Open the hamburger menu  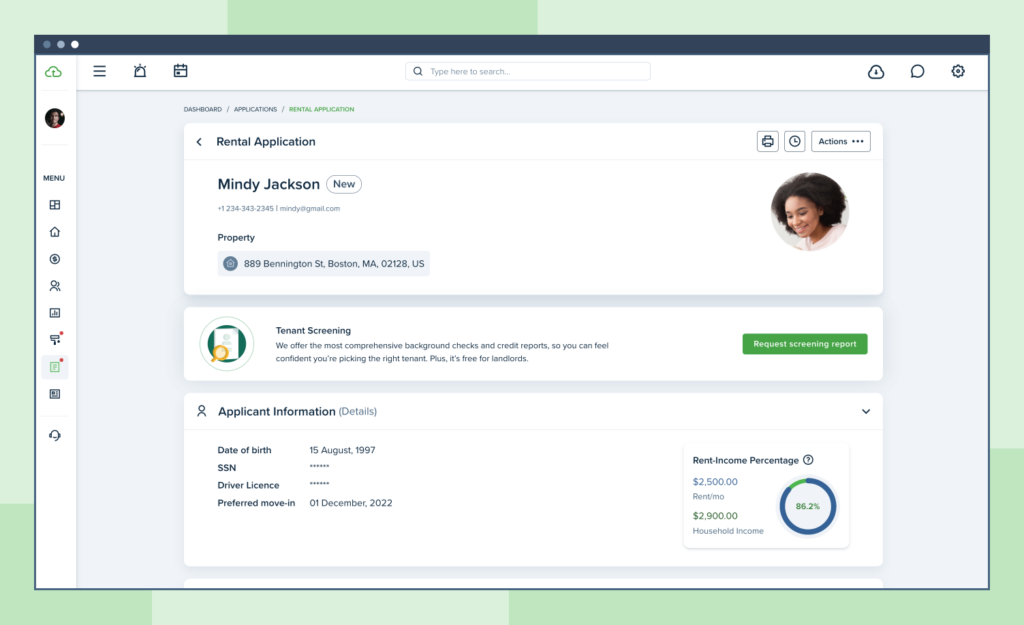99,71
